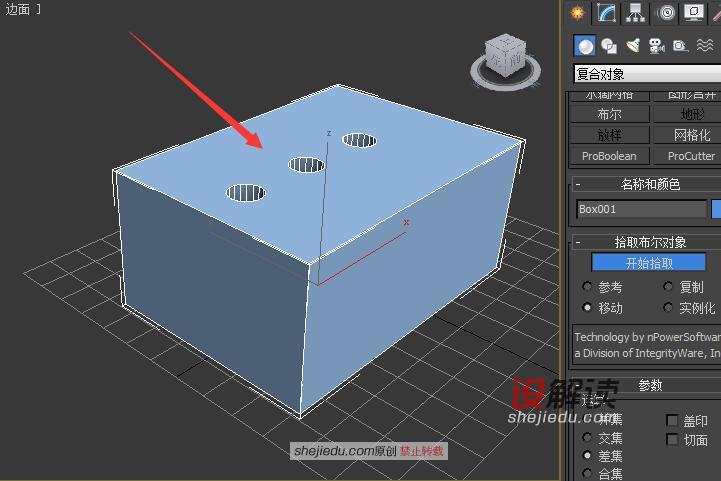Click the 布尔 button
This screenshot has height=481, width=721.
click(x=609, y=114)
